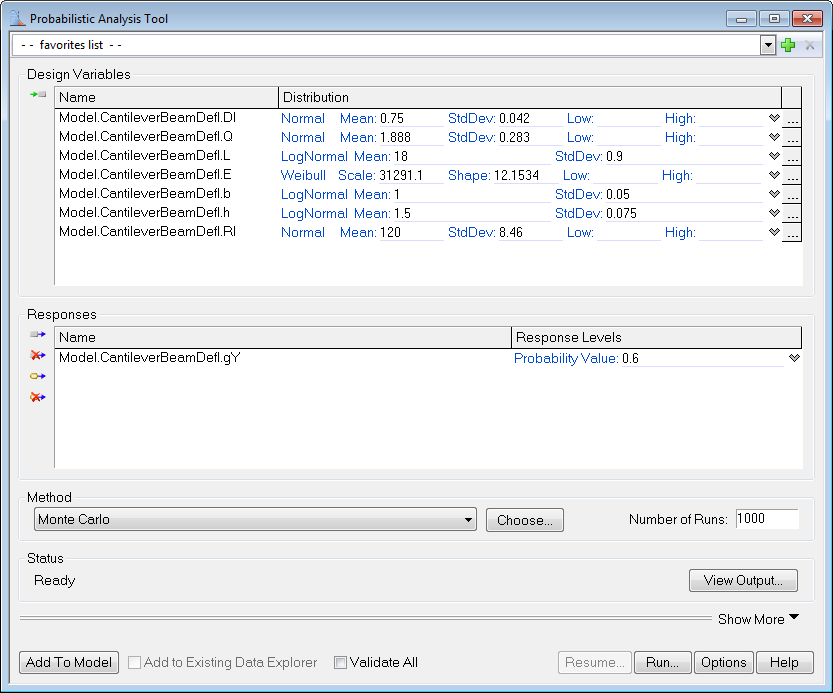Open the Monte Carlo method dropdown
The image size is (833, 693).
point(469,520)
